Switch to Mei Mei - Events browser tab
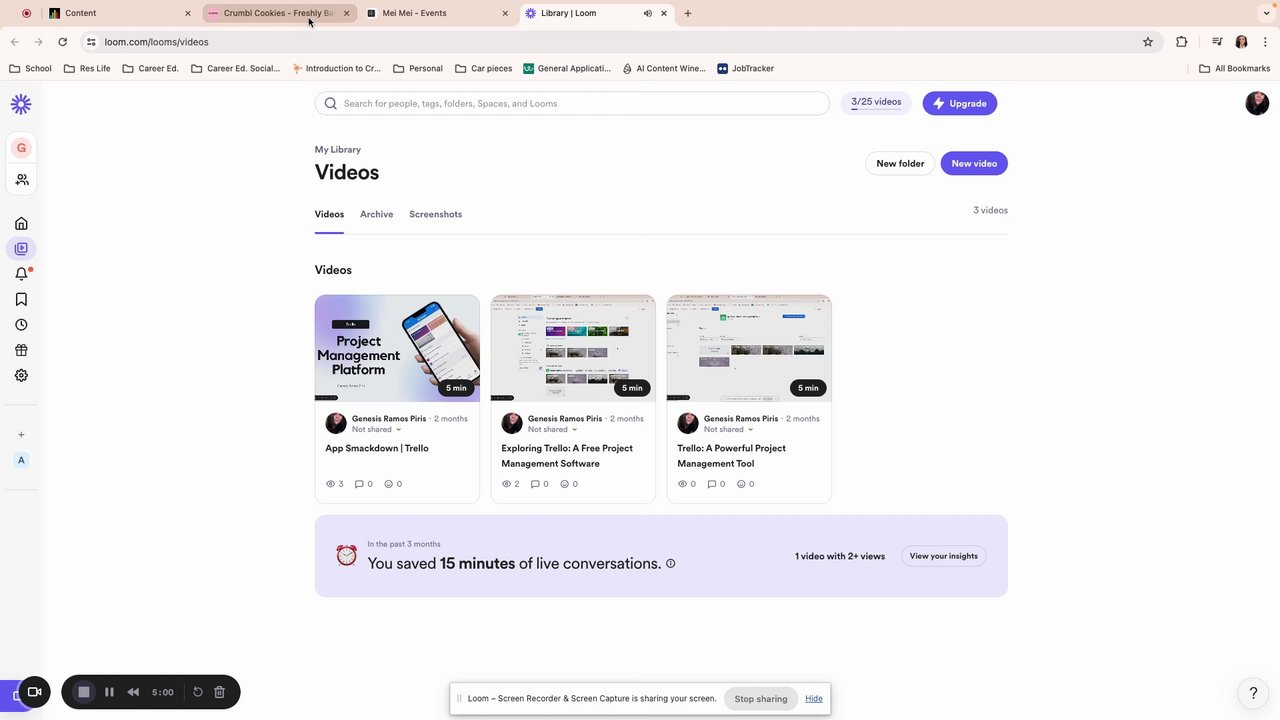 tap(437, 13)
